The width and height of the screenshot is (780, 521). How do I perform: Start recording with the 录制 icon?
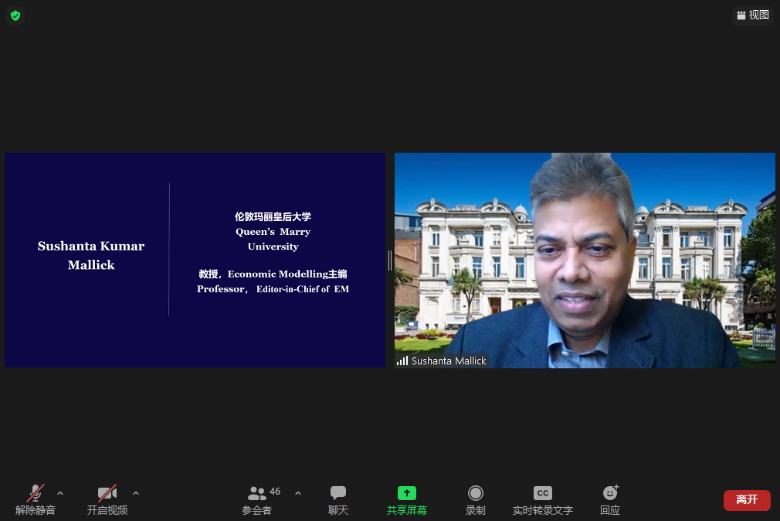(x=475, y=498)
